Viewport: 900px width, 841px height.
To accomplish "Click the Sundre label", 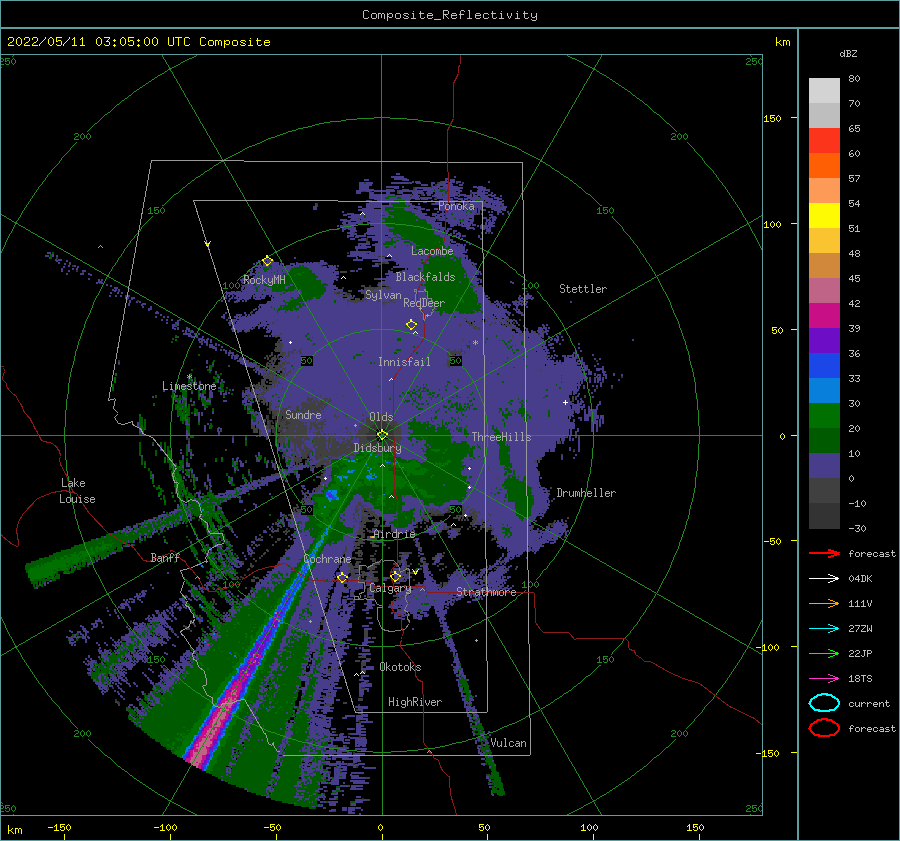I will click(x=303, y=414).
